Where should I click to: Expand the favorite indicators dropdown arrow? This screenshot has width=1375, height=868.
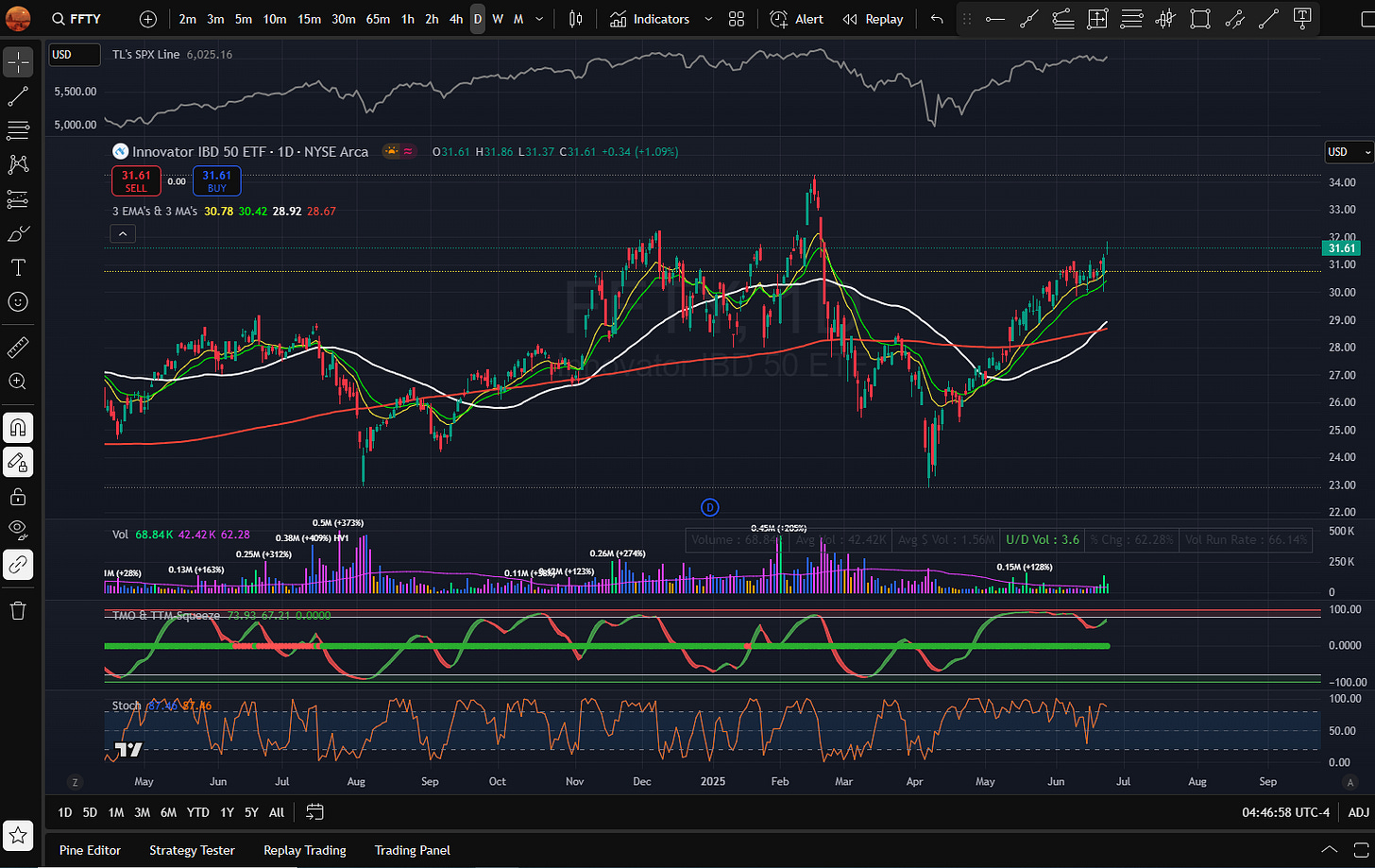(x=708, y=19)
